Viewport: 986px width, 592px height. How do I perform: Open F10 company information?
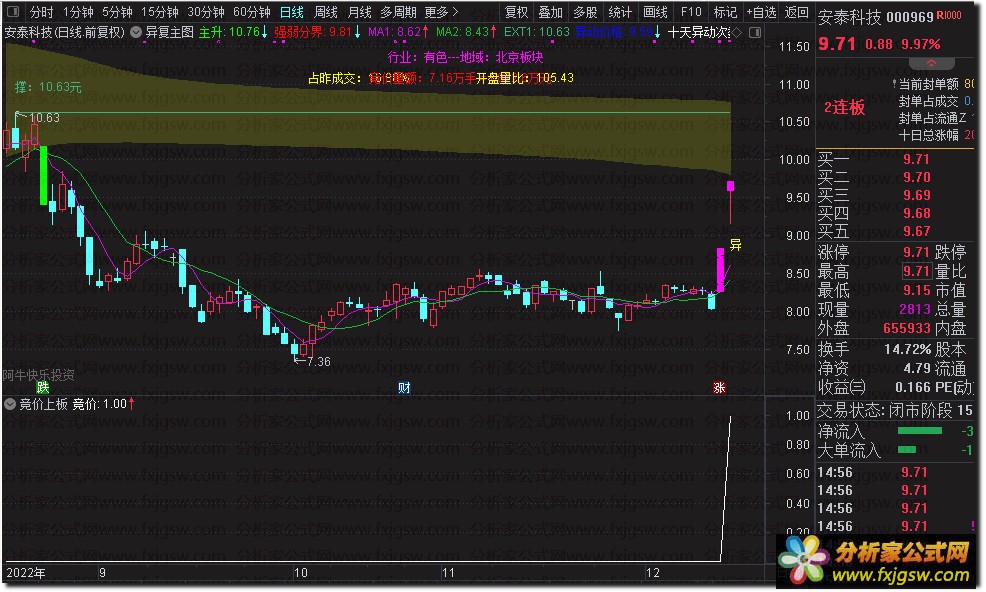pyautogui.click(x=691, y=12)
